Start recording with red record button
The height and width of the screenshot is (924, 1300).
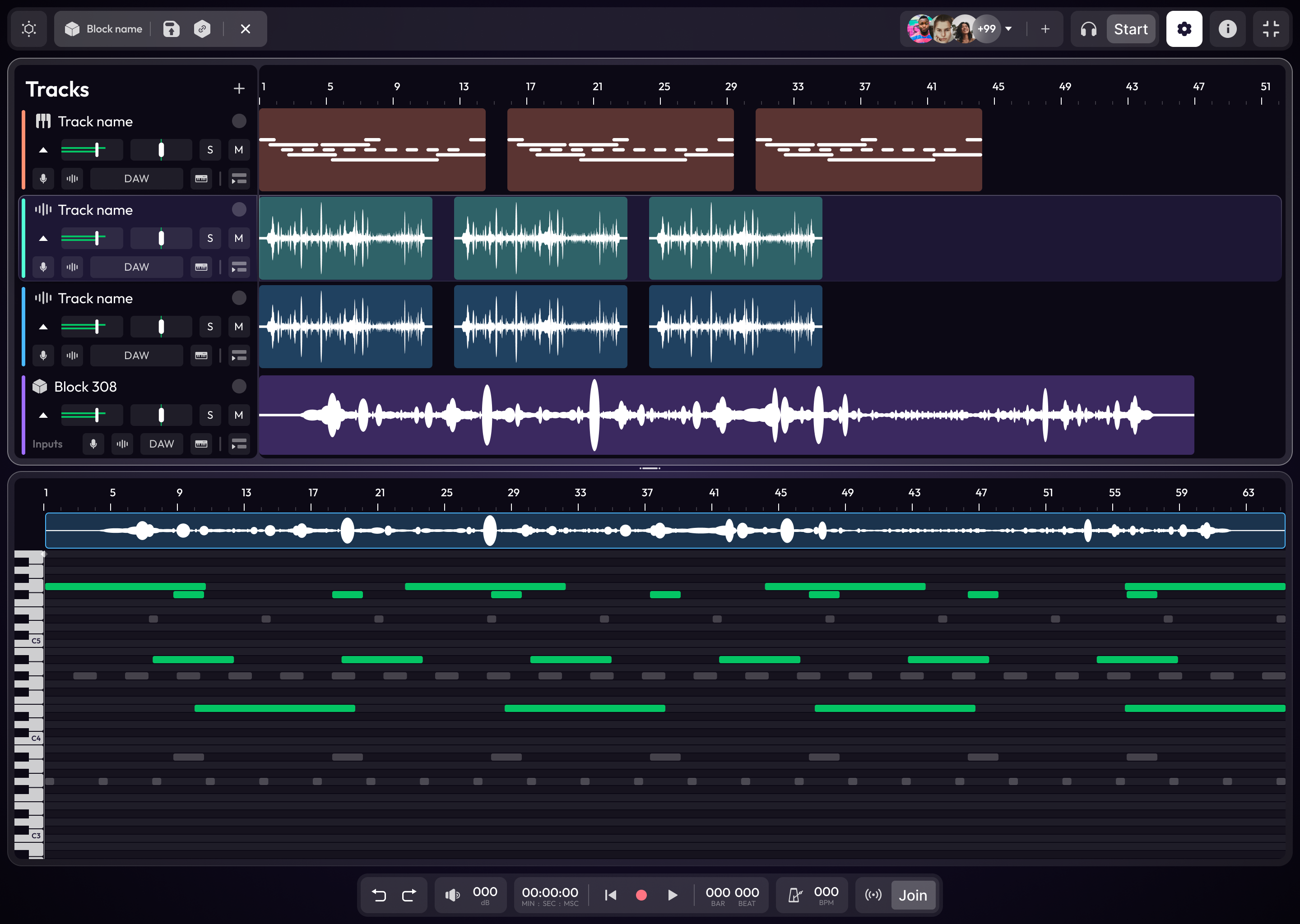(x=641, y=895)
